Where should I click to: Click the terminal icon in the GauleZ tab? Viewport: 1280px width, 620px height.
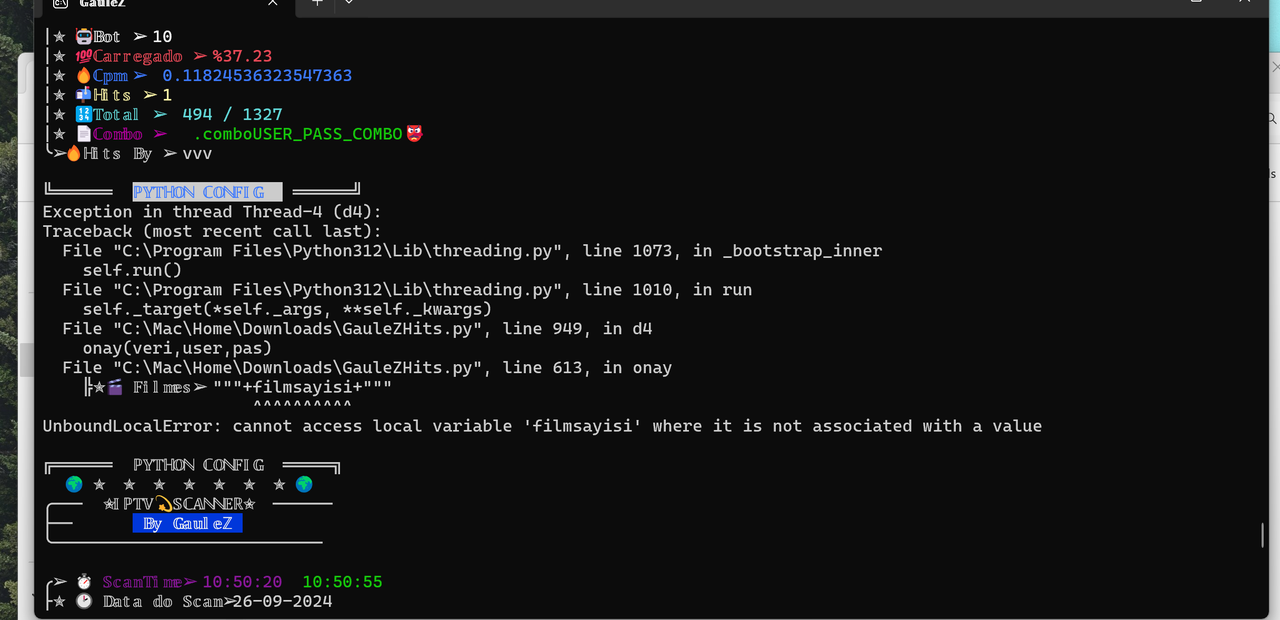pos(60,3)
